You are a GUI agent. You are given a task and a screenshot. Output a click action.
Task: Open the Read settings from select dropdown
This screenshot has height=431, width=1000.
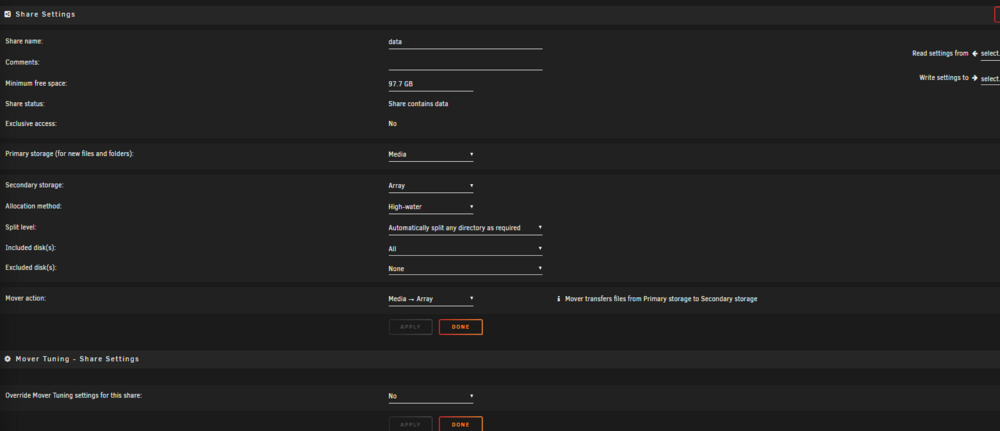[x=990, y=54]
